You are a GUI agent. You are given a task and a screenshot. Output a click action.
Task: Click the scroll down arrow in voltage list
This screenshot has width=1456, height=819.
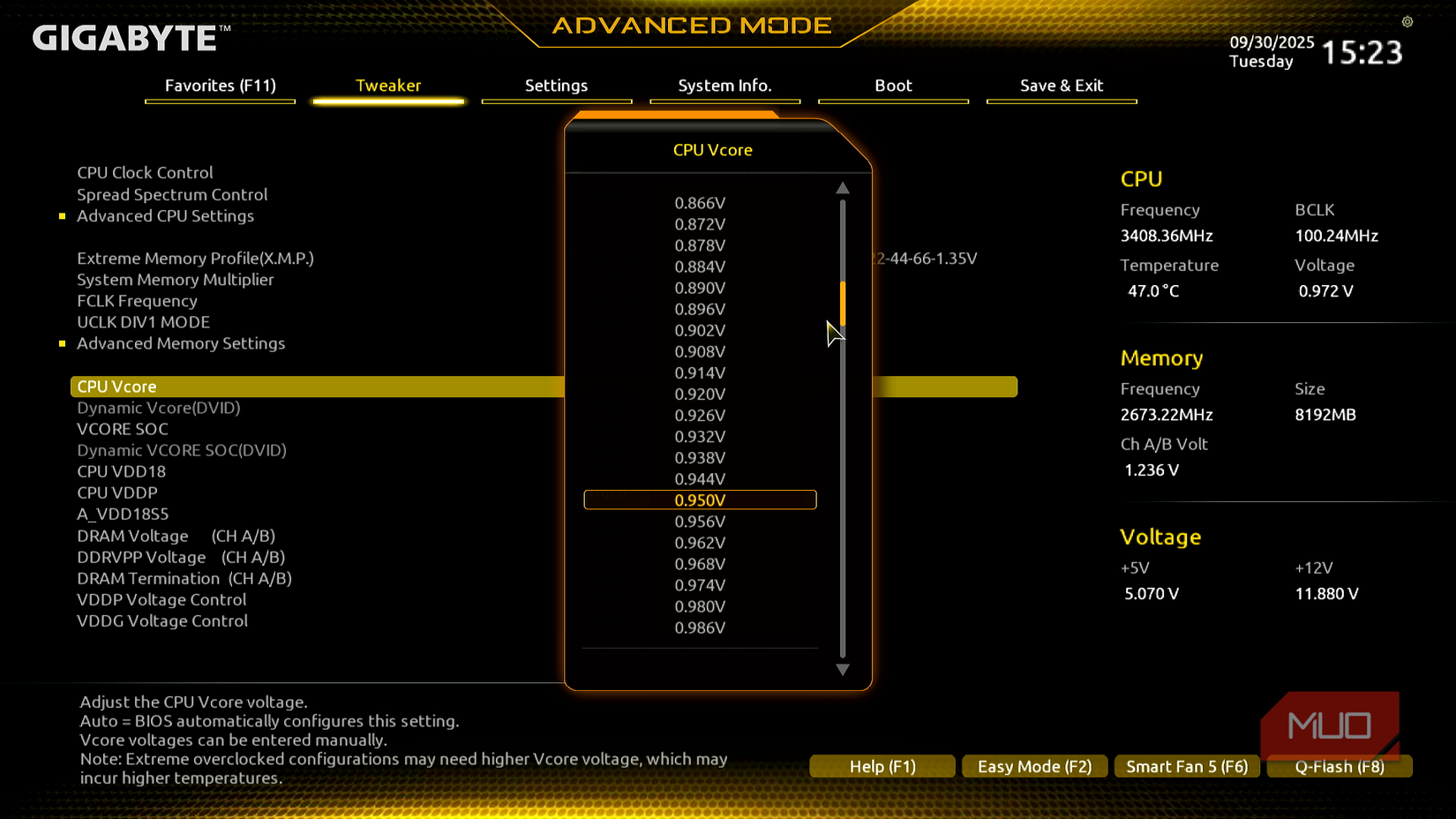843,670
